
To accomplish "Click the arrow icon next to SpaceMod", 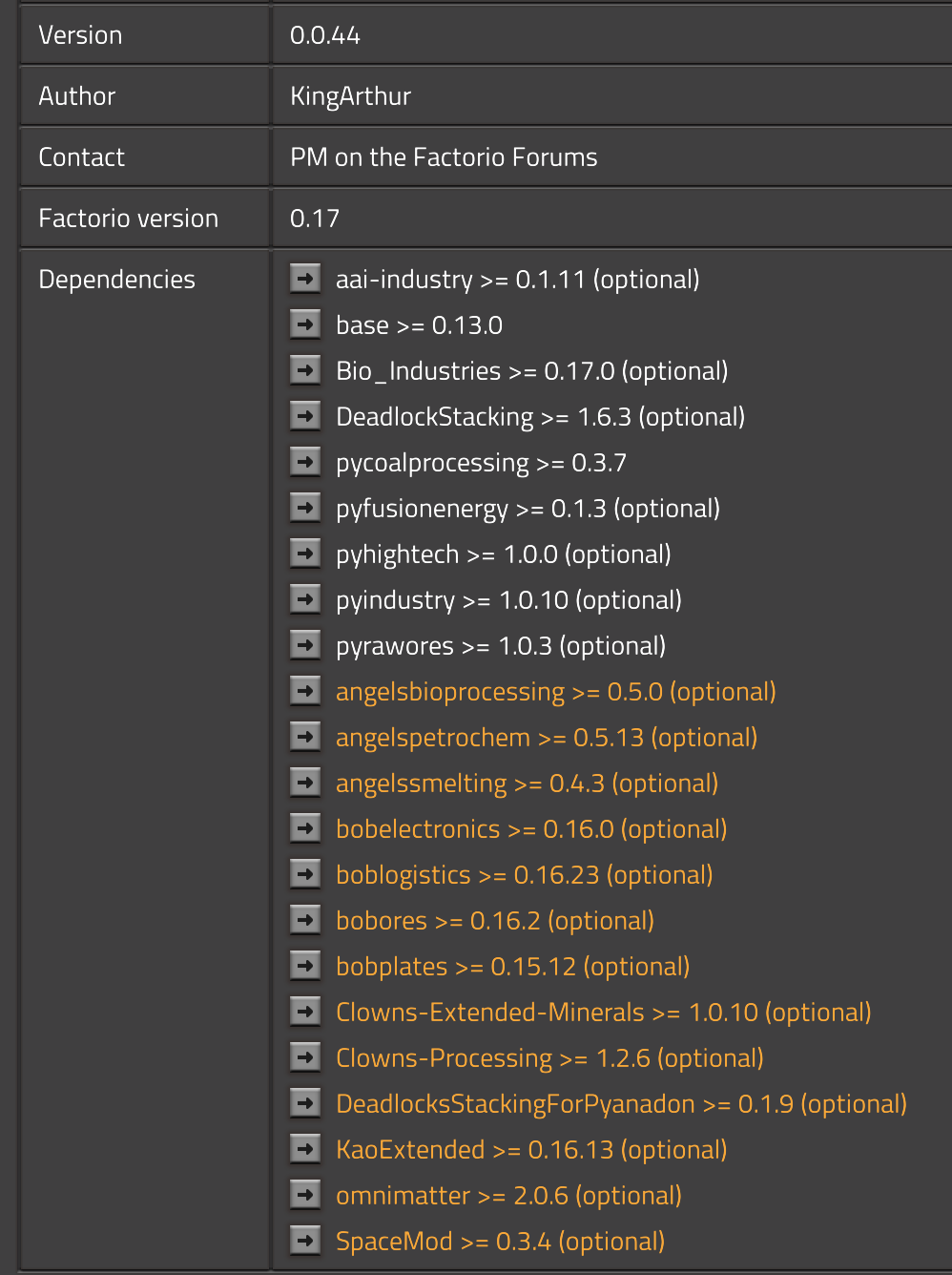I will [x=305, y=1241].
